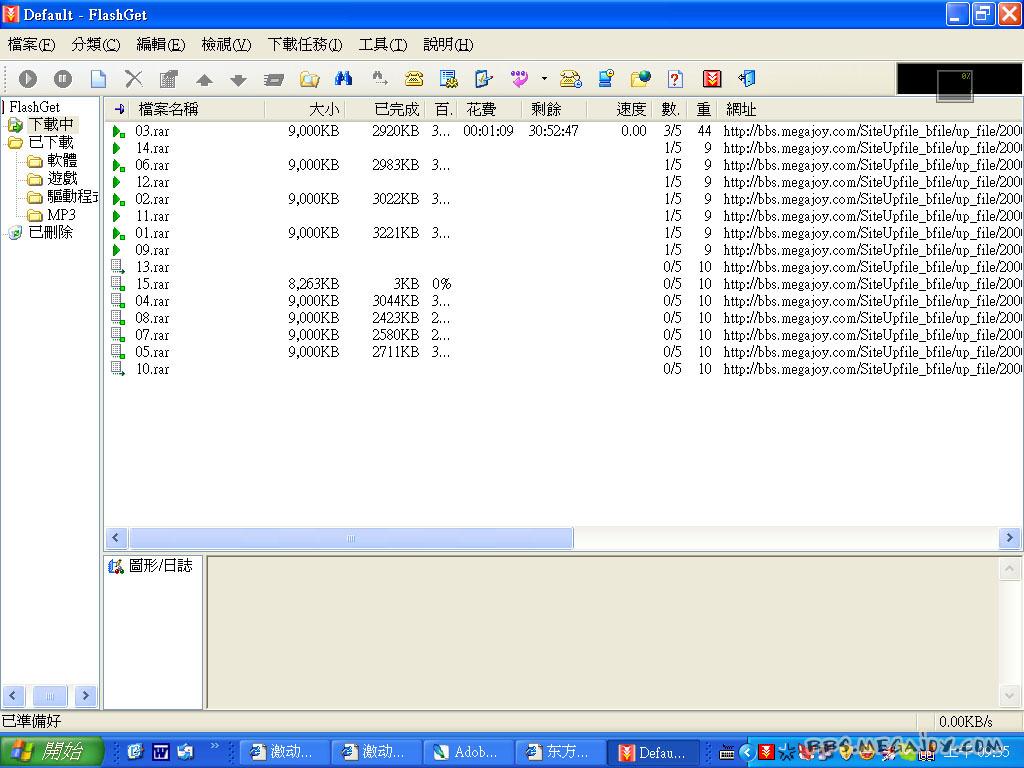1024x768 pixels.
Task: Sort by 已完成 column header
Action: (385, 109)
